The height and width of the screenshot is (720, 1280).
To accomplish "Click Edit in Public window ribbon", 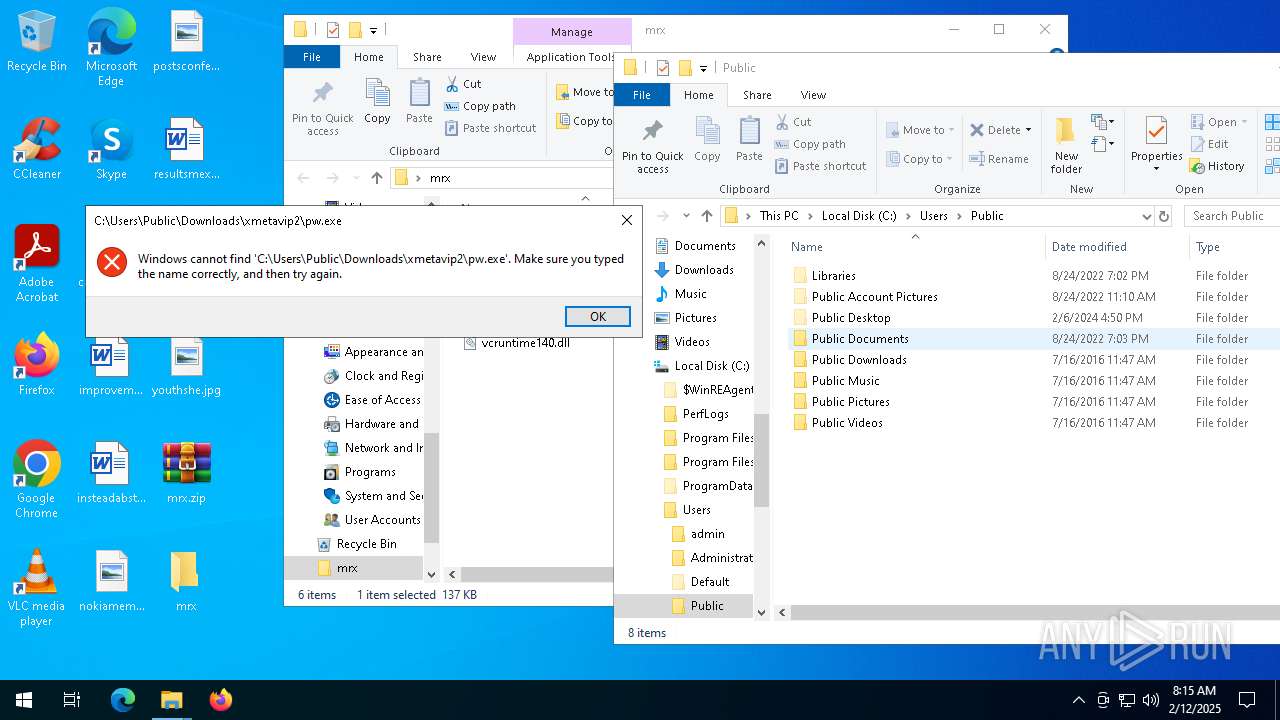I will 1209,144.
